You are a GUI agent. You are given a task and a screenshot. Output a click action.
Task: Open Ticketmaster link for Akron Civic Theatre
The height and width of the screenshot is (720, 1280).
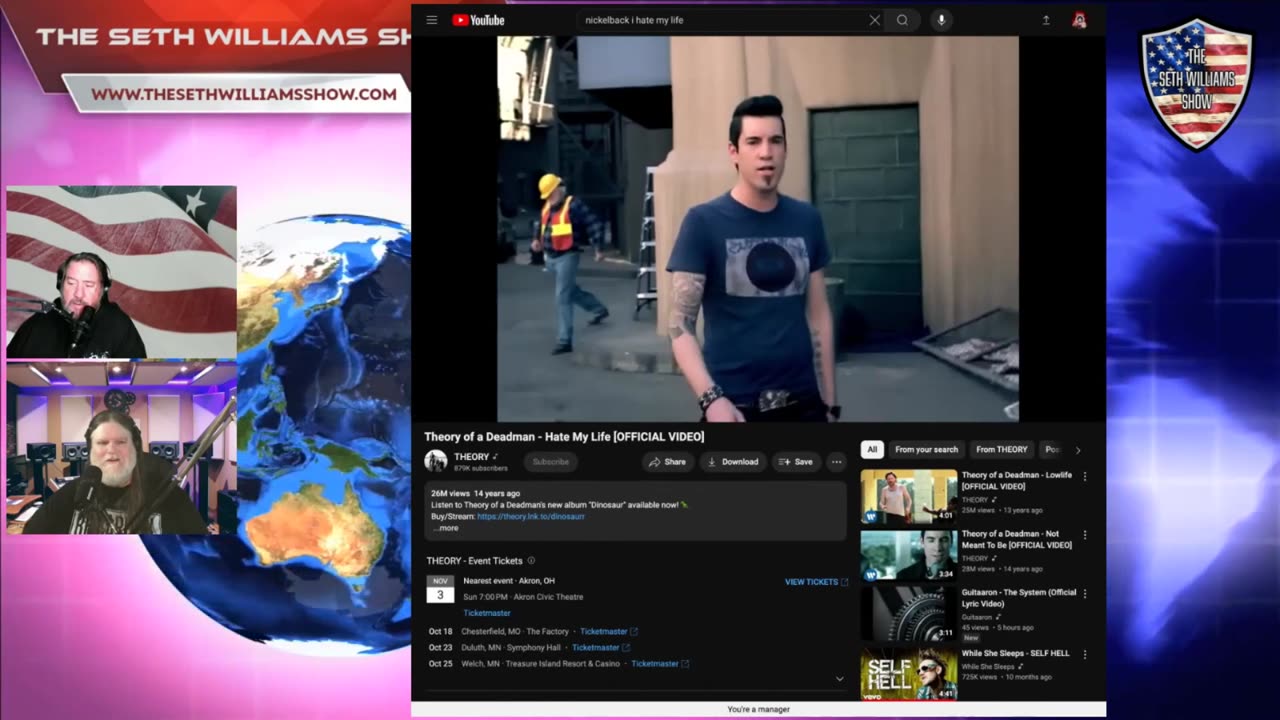[x=487, y=613]
